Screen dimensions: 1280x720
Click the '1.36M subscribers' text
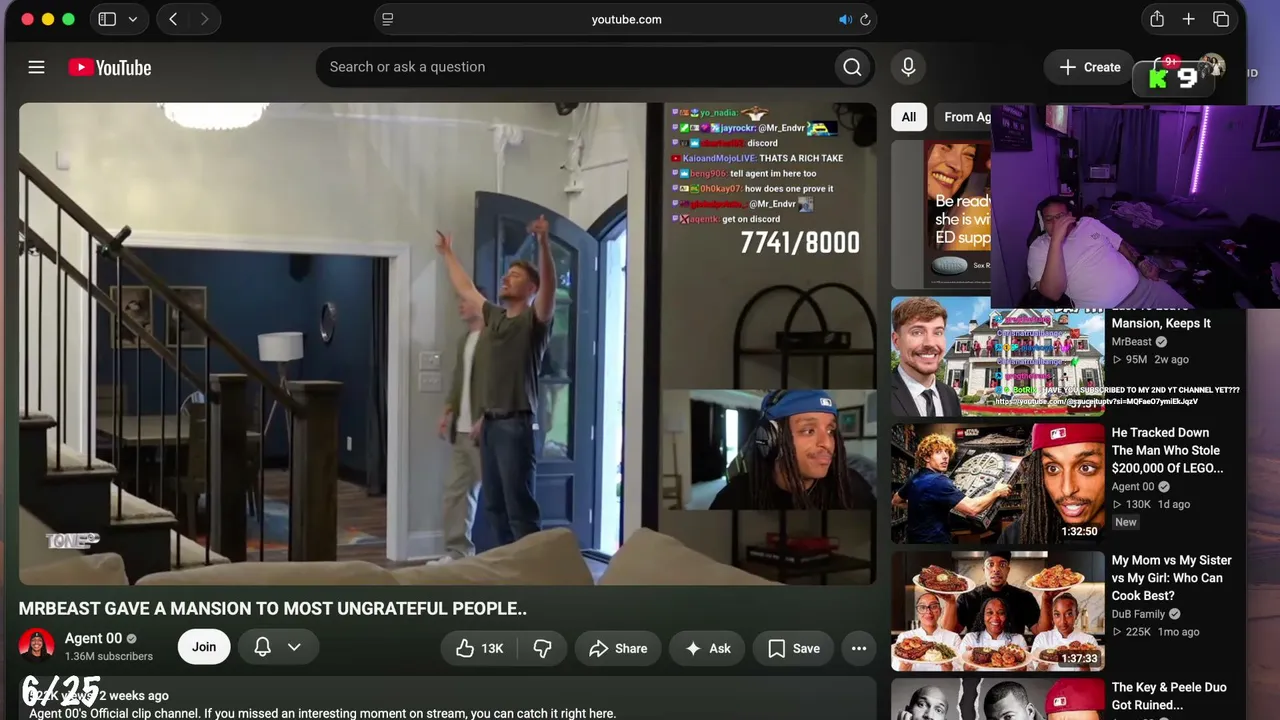tap(109, 657)
